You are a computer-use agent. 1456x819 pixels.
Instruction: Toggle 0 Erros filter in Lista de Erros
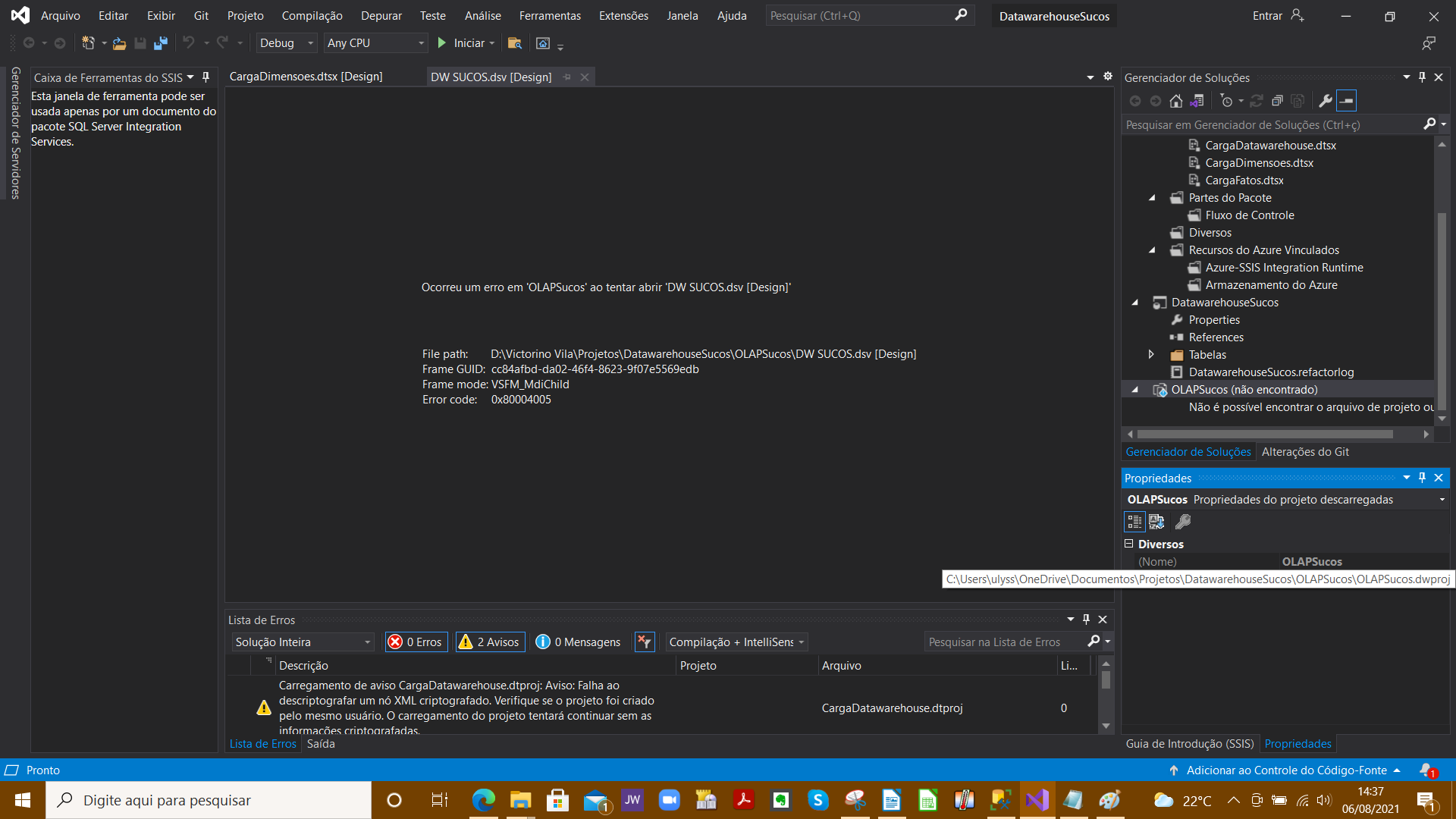pyautogui.click(x=415, y=641)
